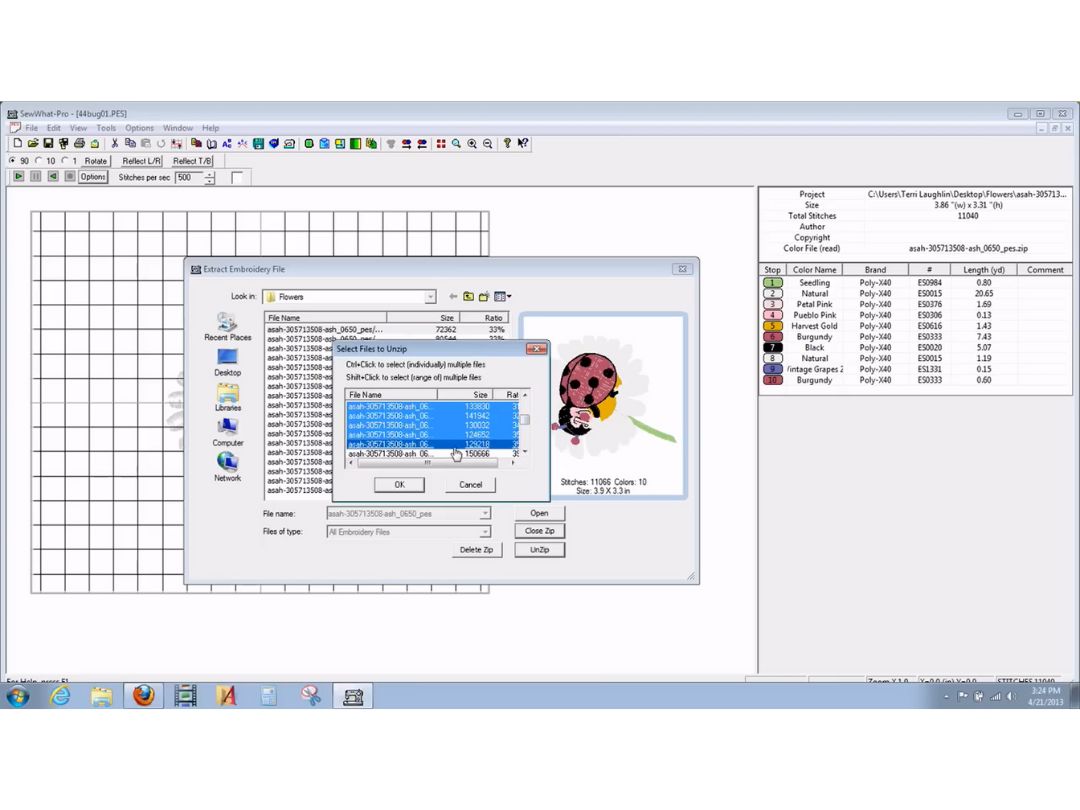
Task: Click the Print toolbar icon
Action: click(x=79, y=143)
